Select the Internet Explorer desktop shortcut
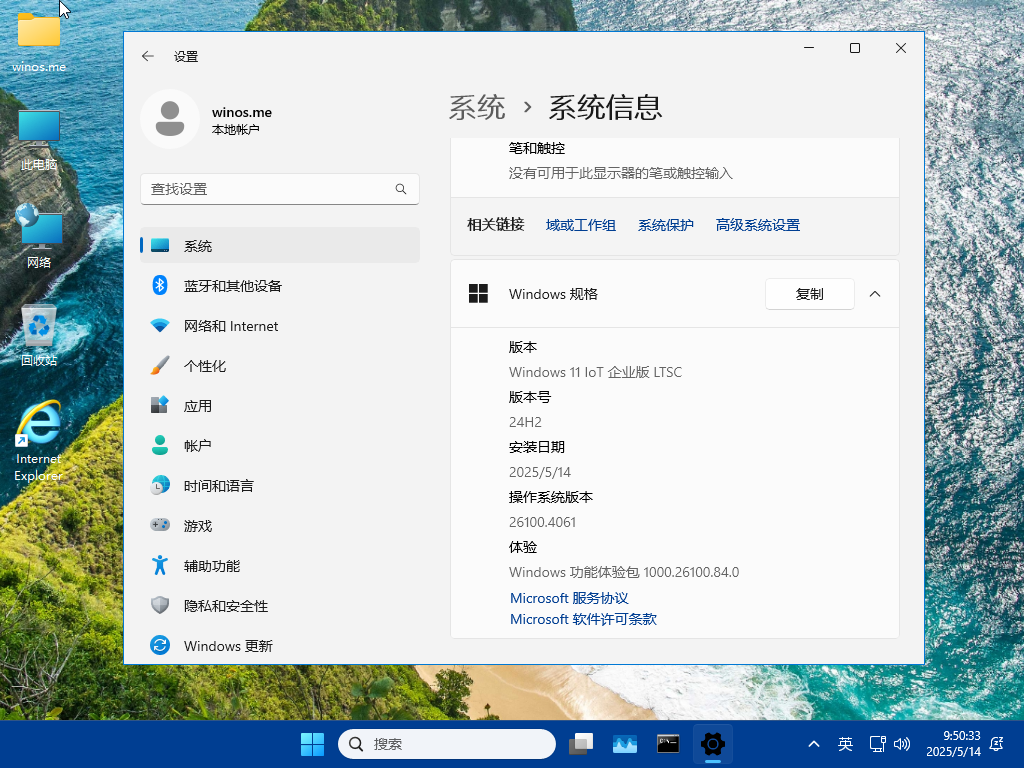1024x768 pixels. 39,441
